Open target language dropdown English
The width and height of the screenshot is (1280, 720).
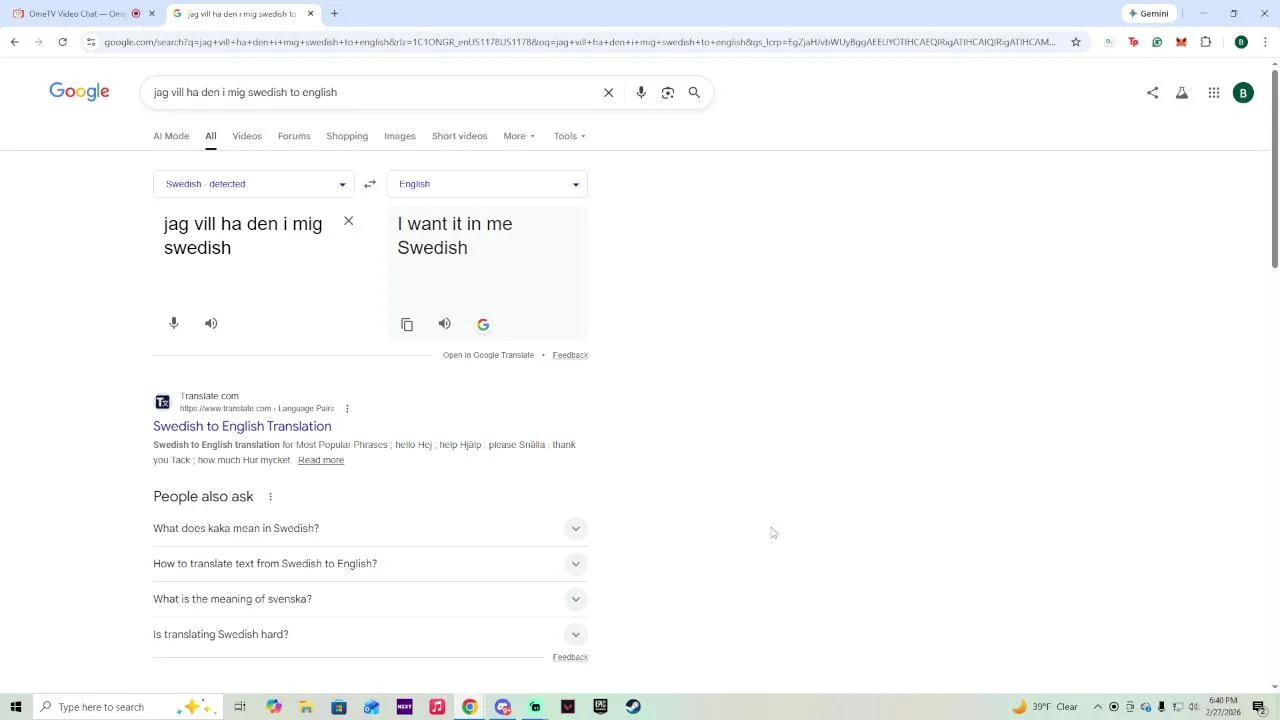(x=487, y=184)
